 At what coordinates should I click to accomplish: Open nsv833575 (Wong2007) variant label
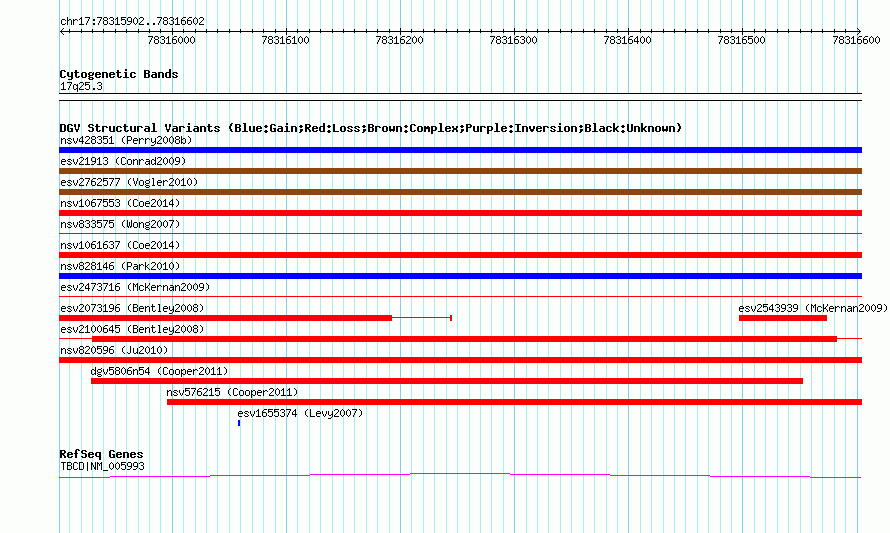tap(120, 224)
